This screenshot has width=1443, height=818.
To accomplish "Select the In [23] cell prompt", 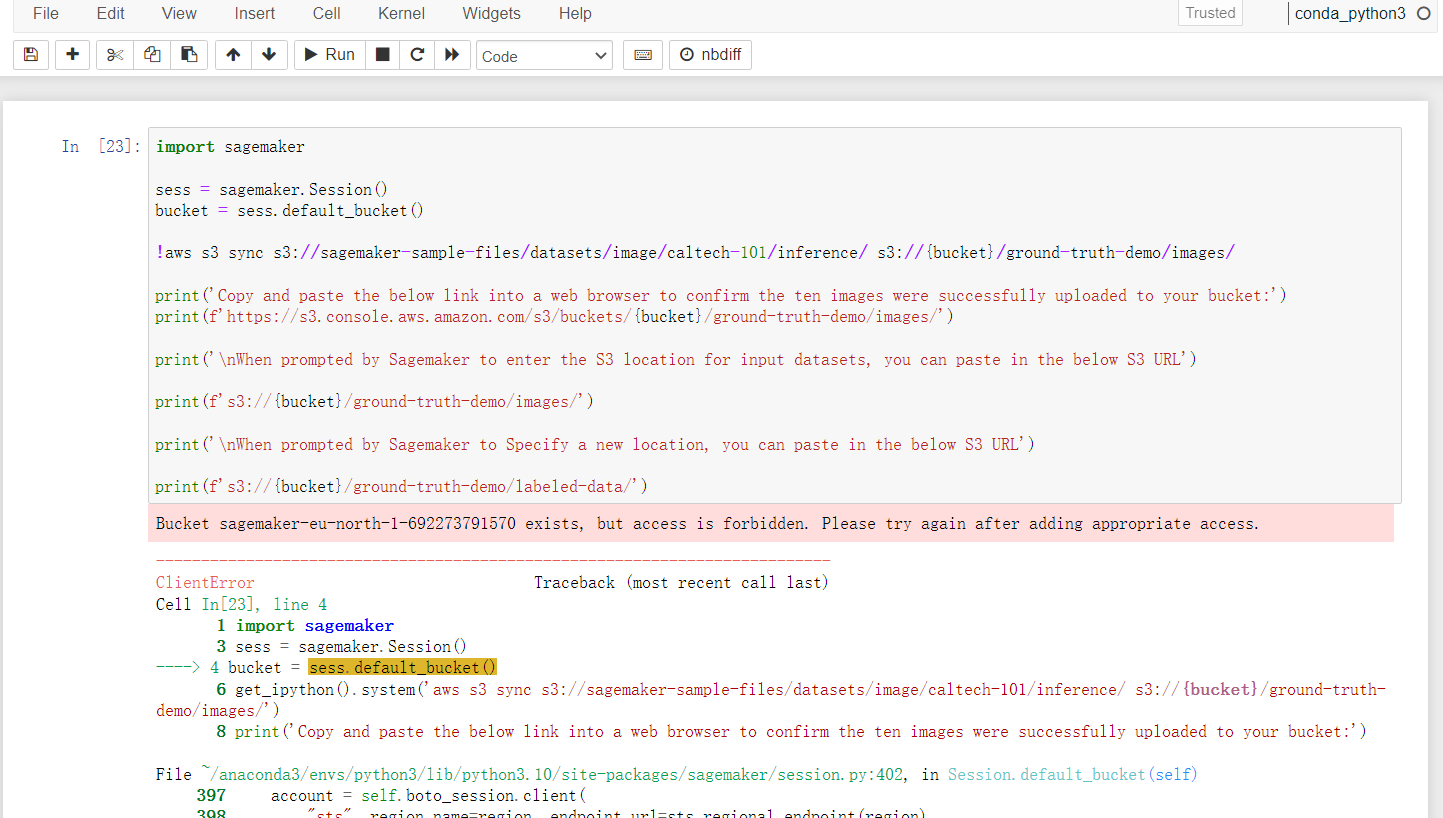I will coord(100,147).
